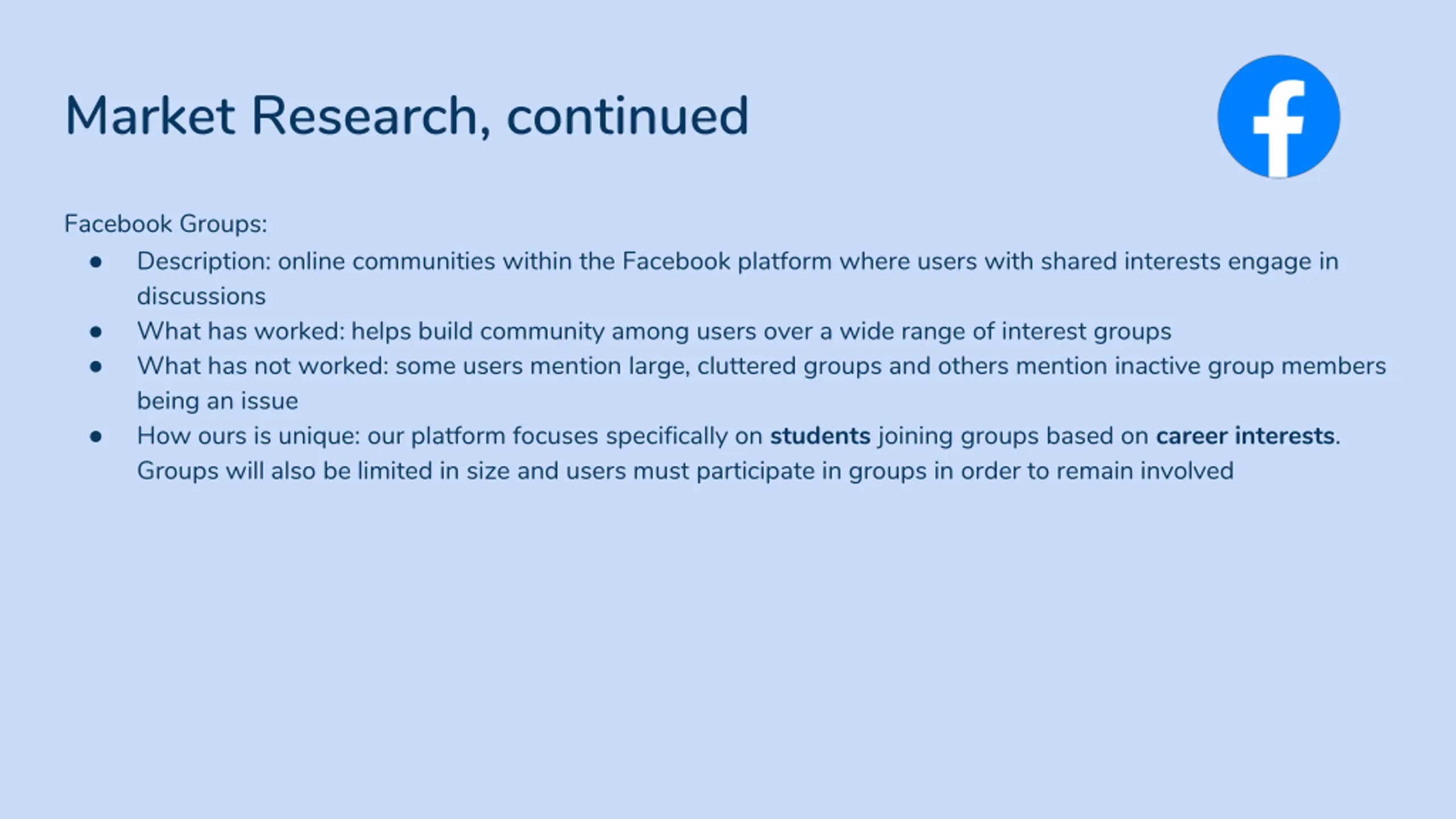Click the bold phrase 'career interests'

click(1246, 436)
